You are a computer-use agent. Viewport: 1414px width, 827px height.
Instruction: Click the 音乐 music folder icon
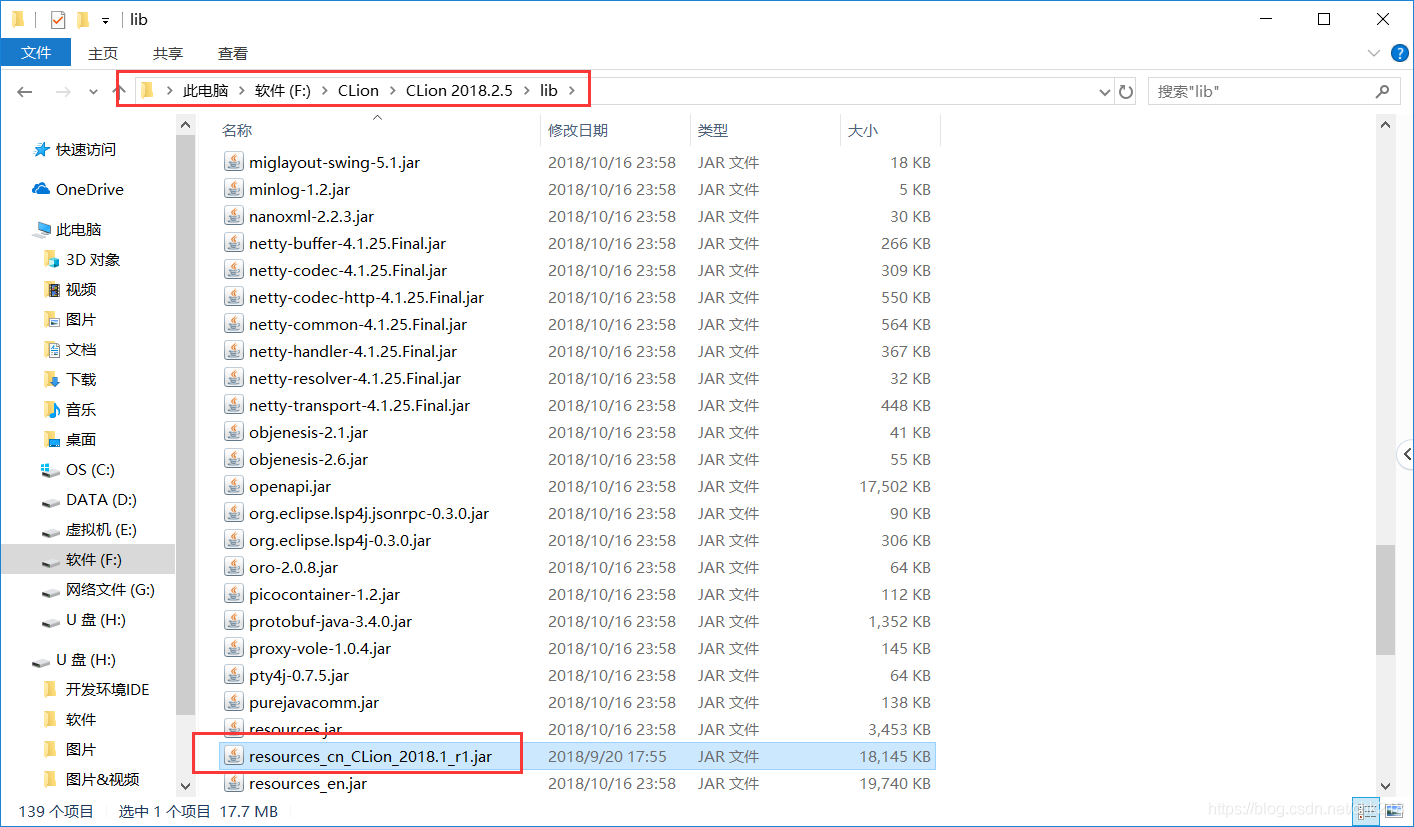[52, 409]
